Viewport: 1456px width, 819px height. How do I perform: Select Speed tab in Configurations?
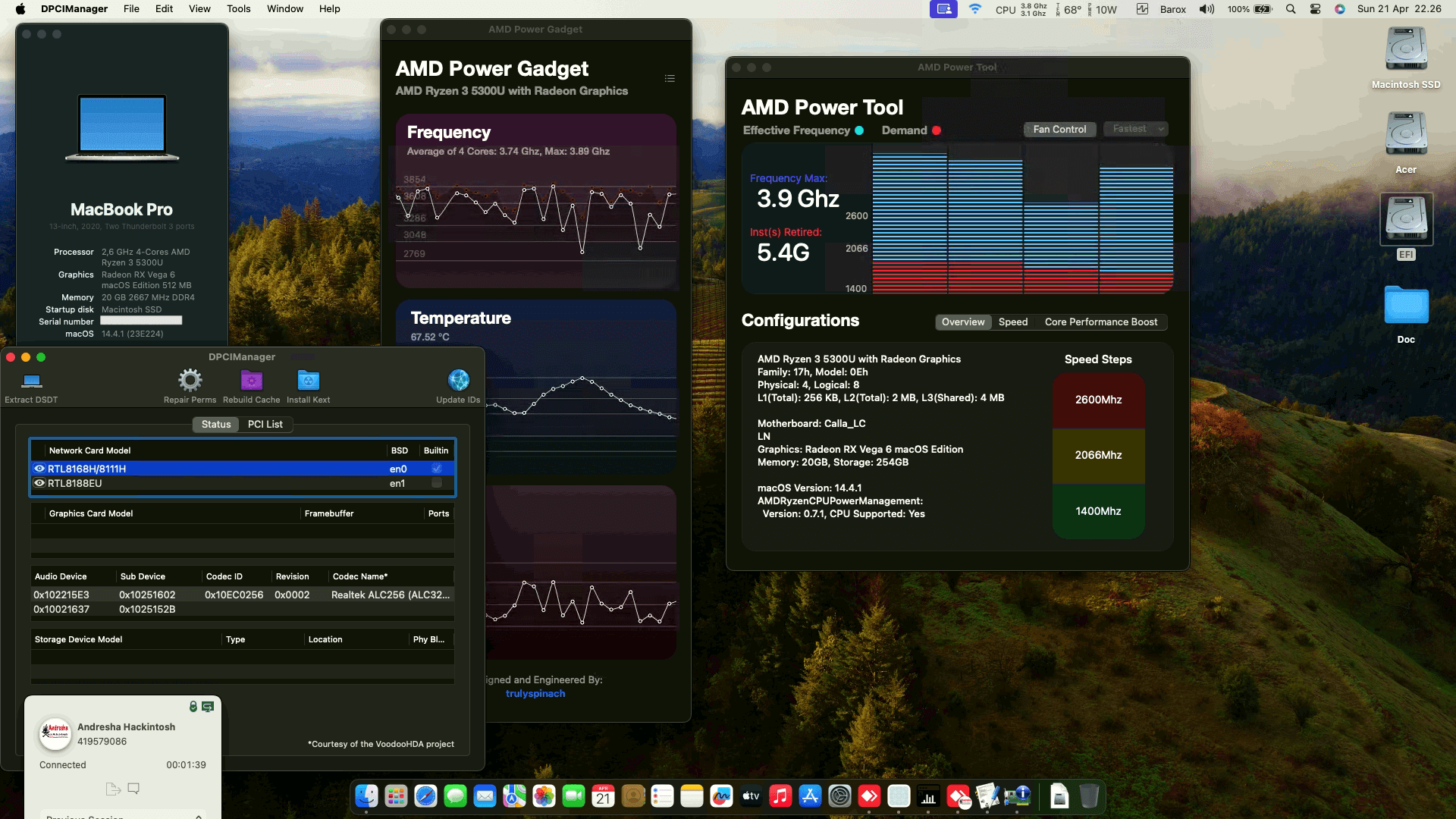point(1013,322)
